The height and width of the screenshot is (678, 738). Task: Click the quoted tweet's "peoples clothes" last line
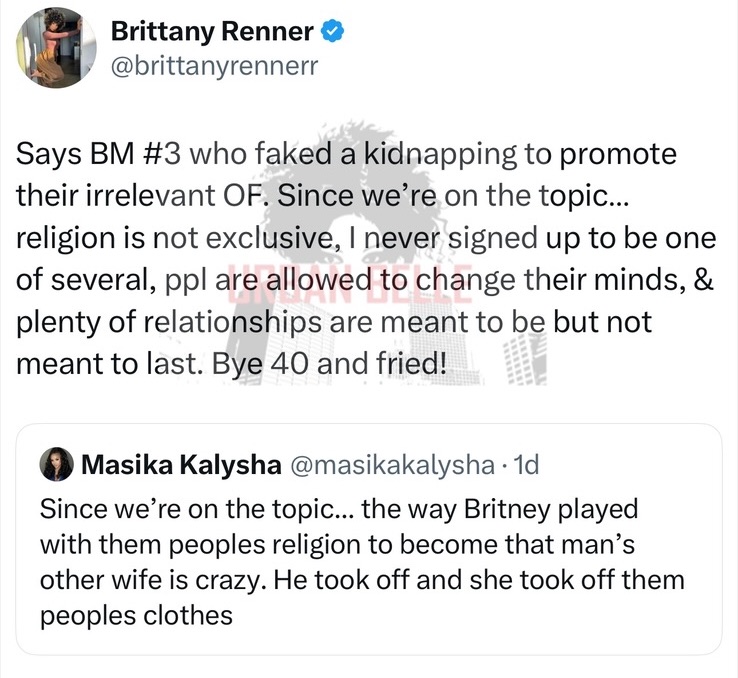[136, 614]
